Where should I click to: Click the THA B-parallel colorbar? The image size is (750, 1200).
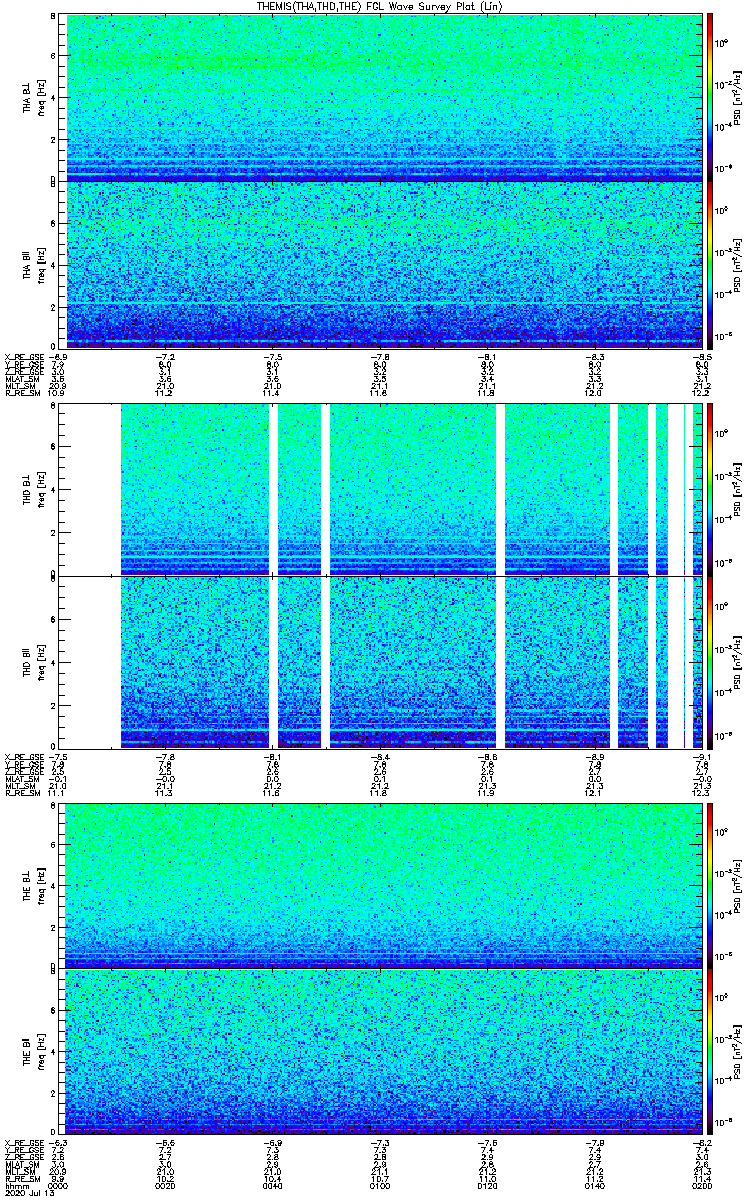click(x=709, y=264)
